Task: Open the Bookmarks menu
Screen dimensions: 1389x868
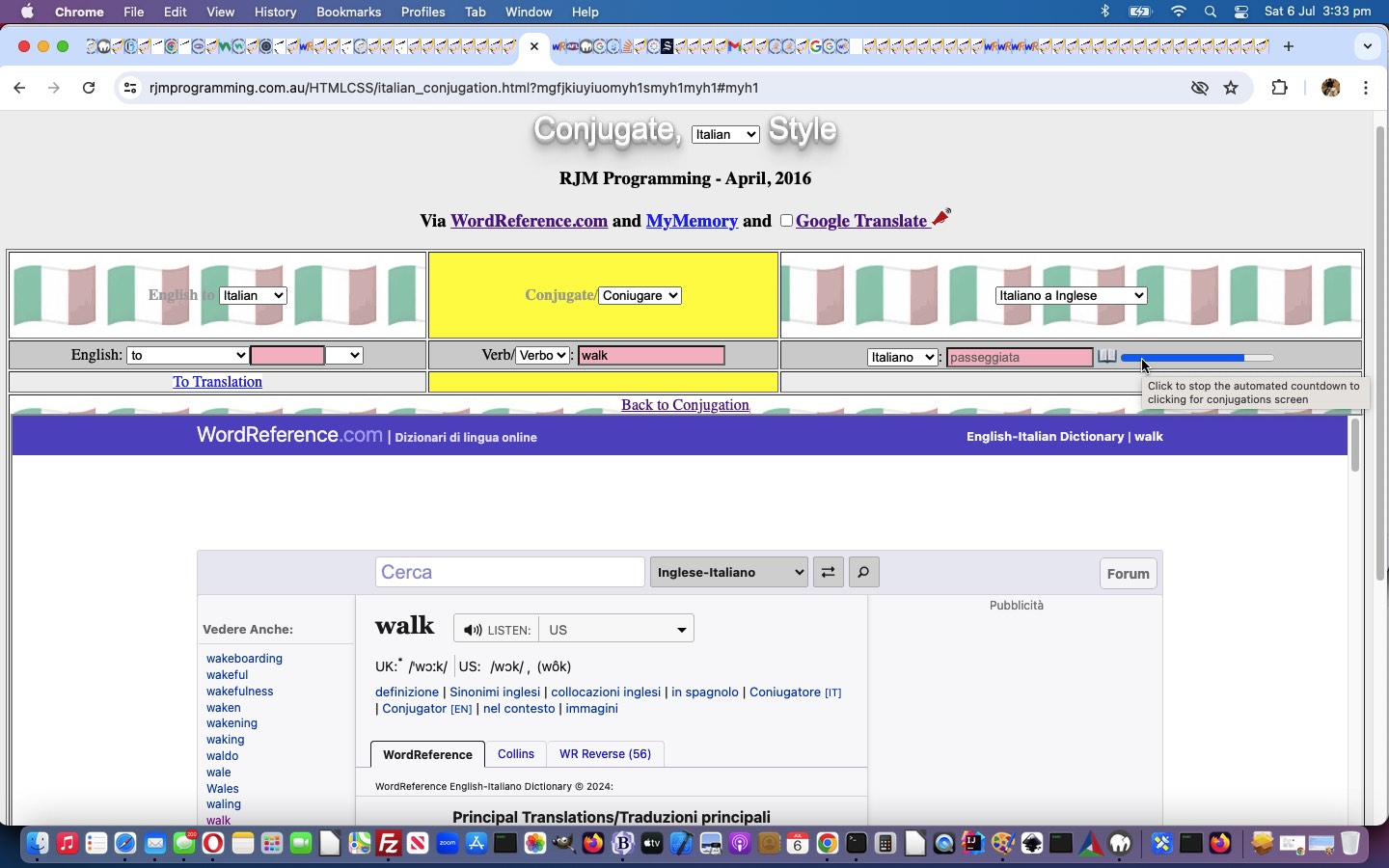Action: point(348,12)
